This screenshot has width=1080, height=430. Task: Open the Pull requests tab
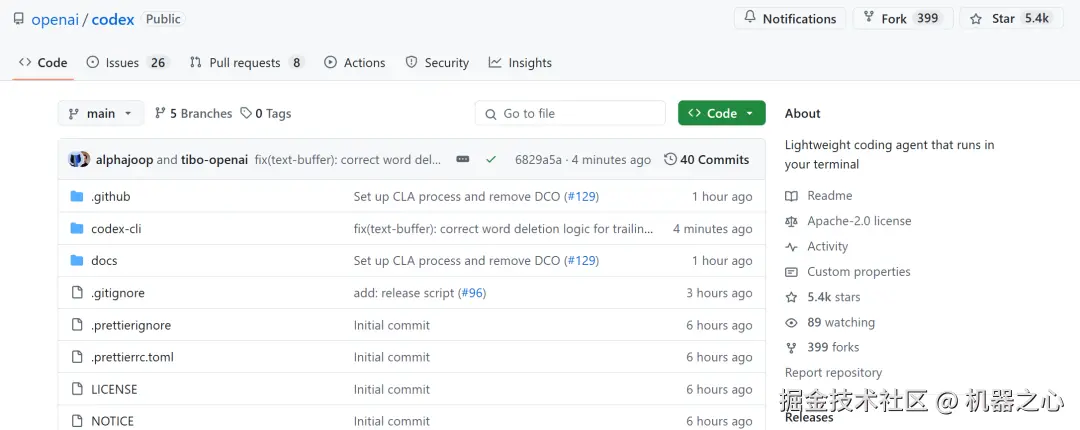[x=247, y=63]
